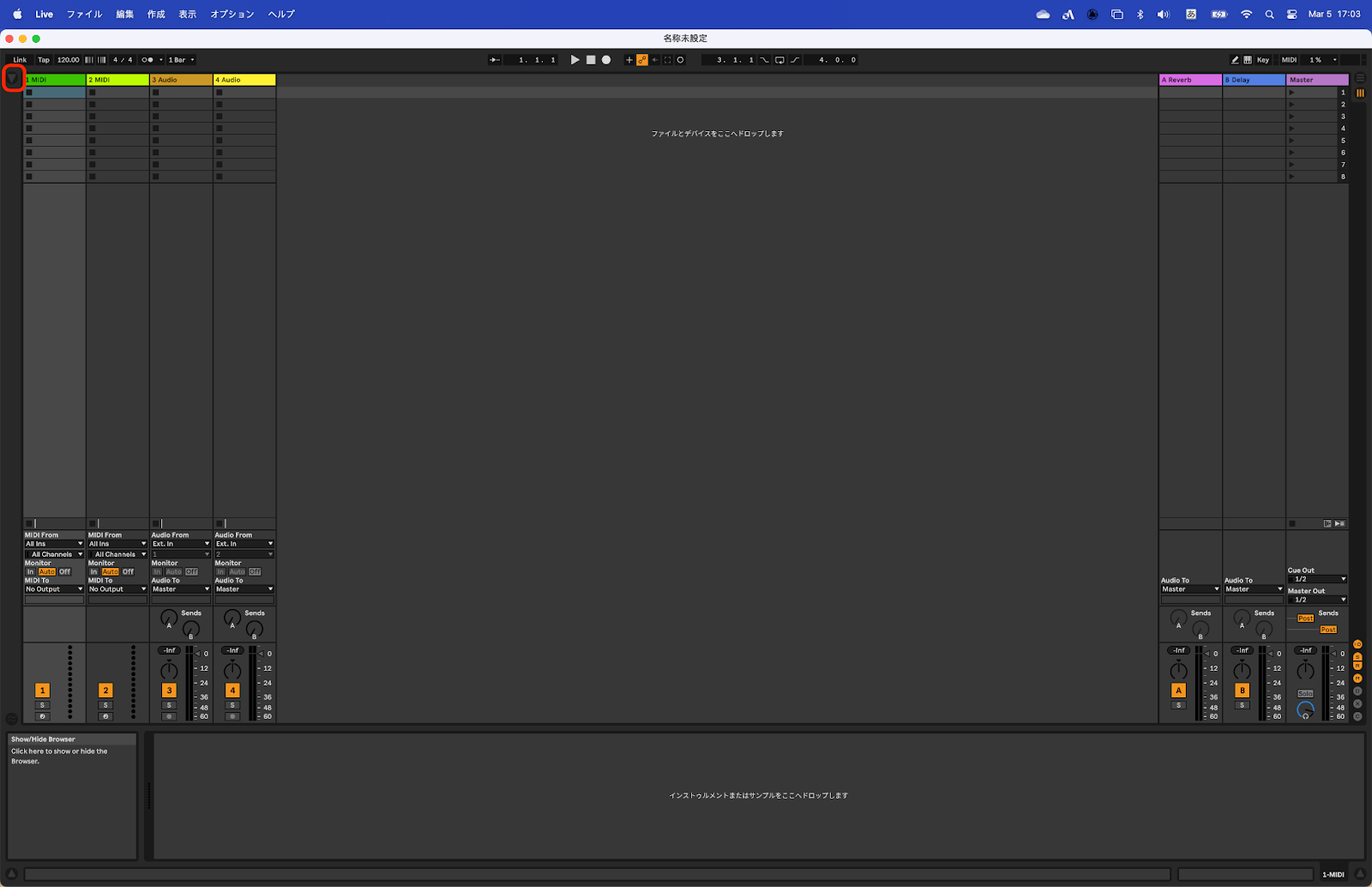The height and width of the screenshot is (887, 1372).
Task: Launch Master scene 1
Action: coord(1292,93)
